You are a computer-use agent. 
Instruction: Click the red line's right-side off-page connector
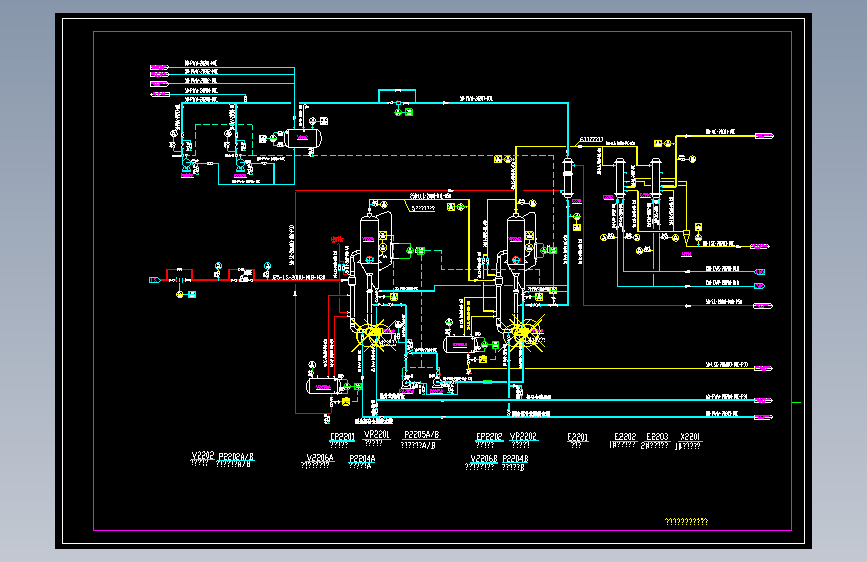point(763,305)
